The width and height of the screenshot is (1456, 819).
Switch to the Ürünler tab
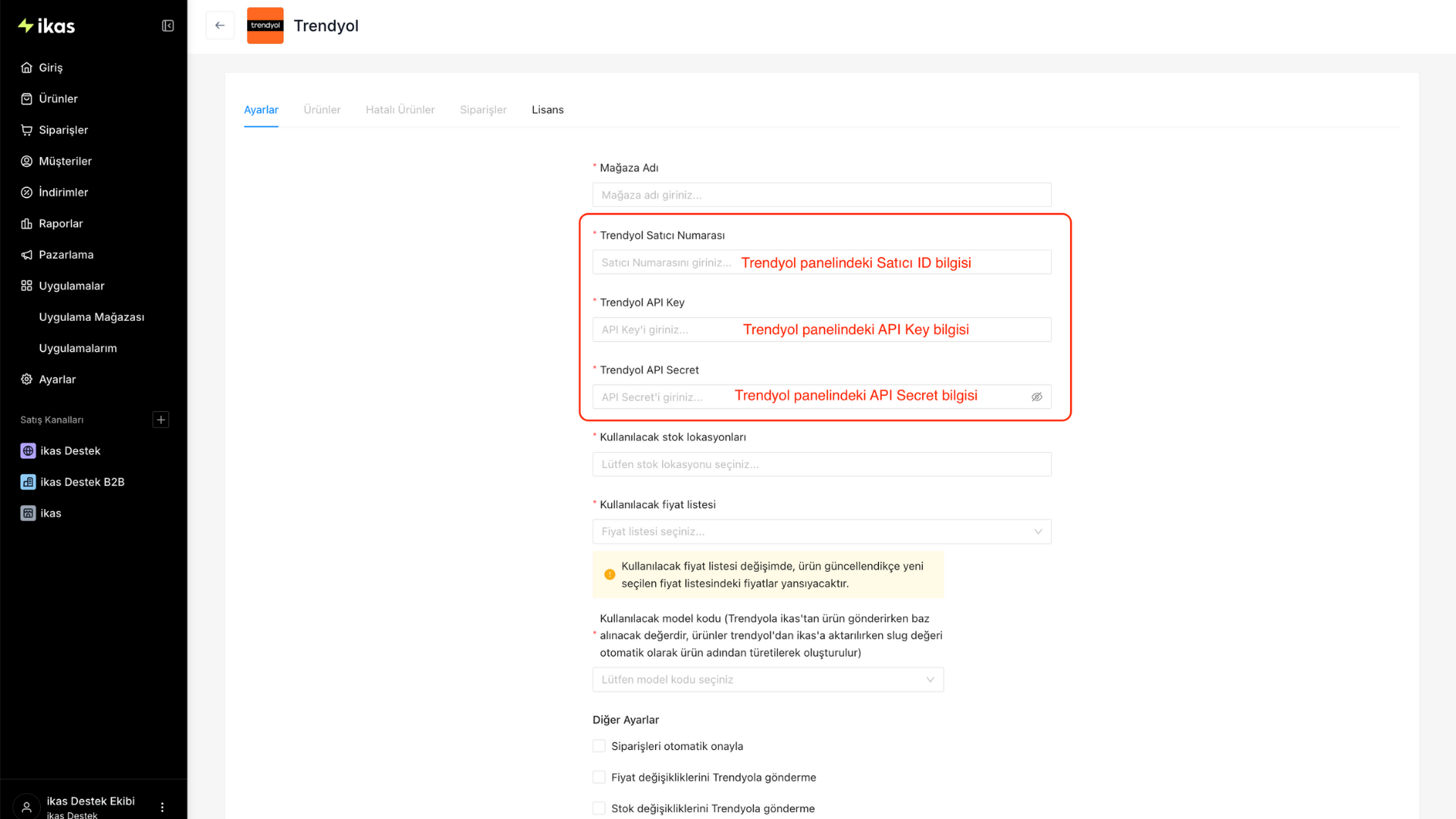pyautogui.click(x=322, y=110)
